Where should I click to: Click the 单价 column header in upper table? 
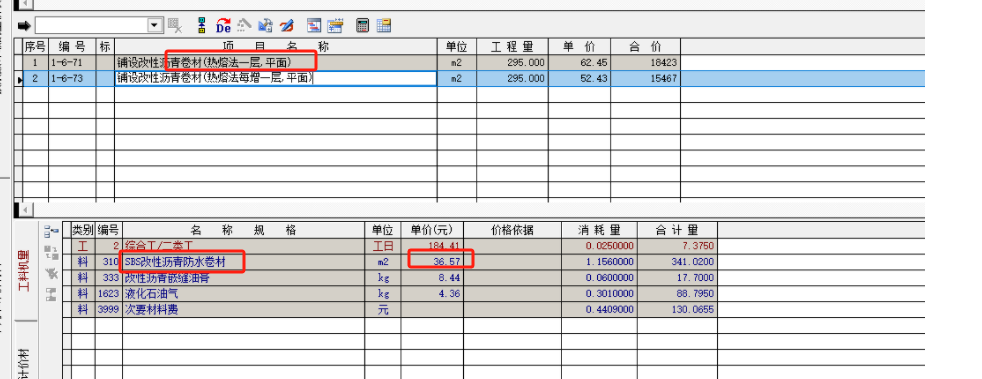pyautogui.click(x=579, y=46)
